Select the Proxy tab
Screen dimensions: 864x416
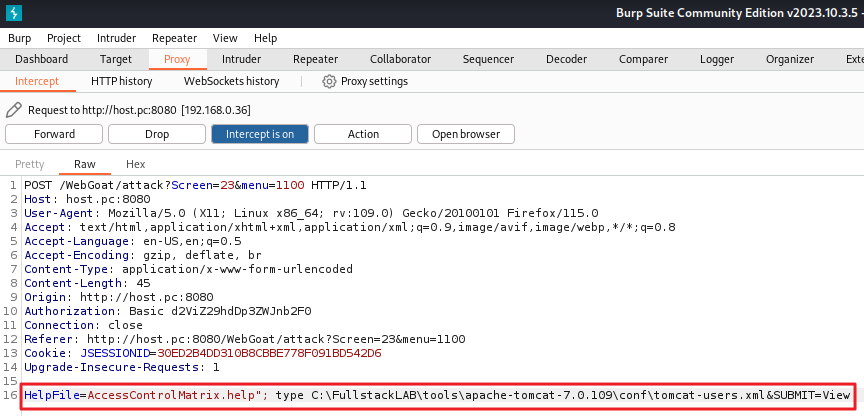(x=177, y=59)
